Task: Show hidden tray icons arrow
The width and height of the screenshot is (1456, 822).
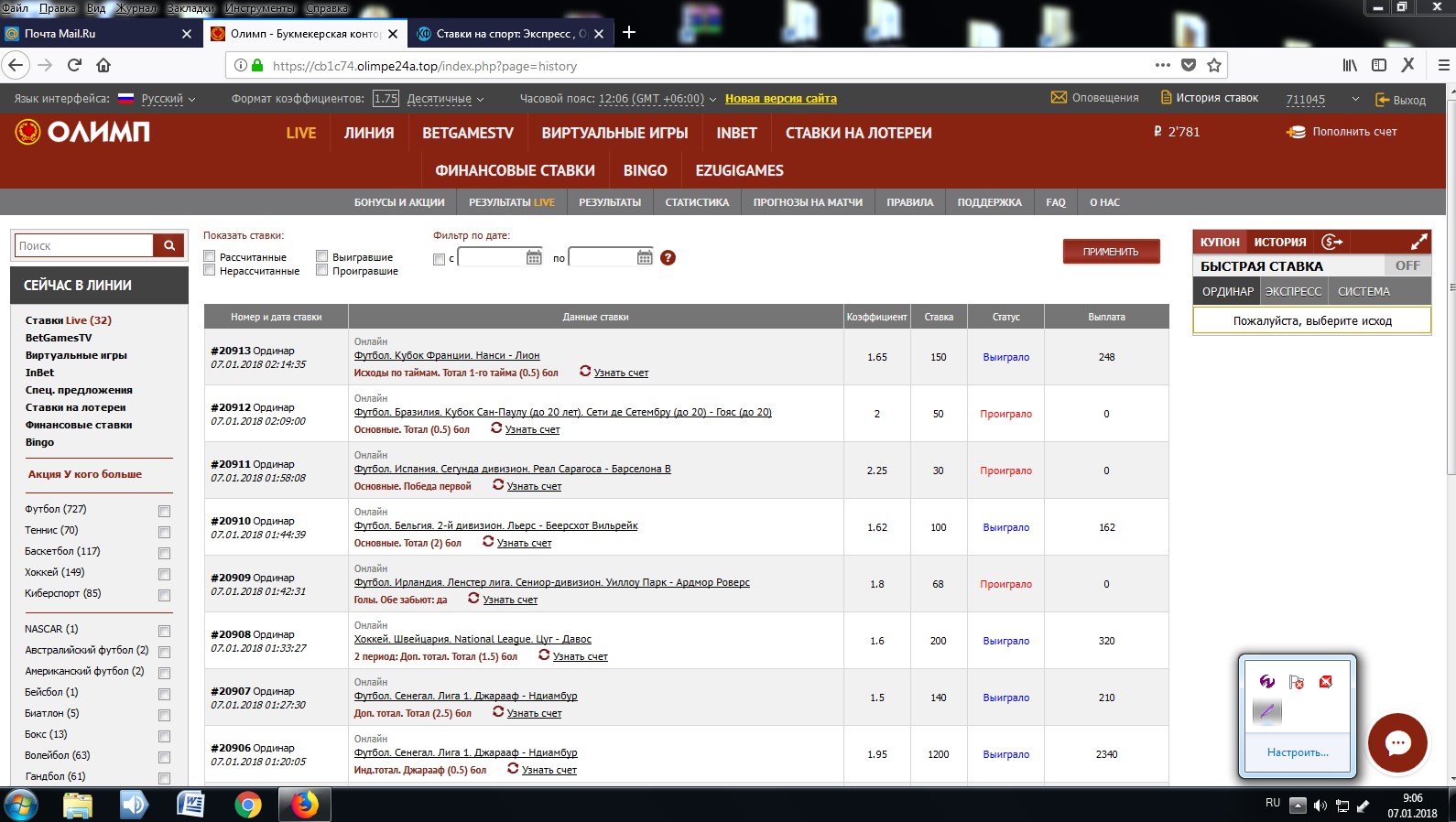Action: tap(1298, 806)
